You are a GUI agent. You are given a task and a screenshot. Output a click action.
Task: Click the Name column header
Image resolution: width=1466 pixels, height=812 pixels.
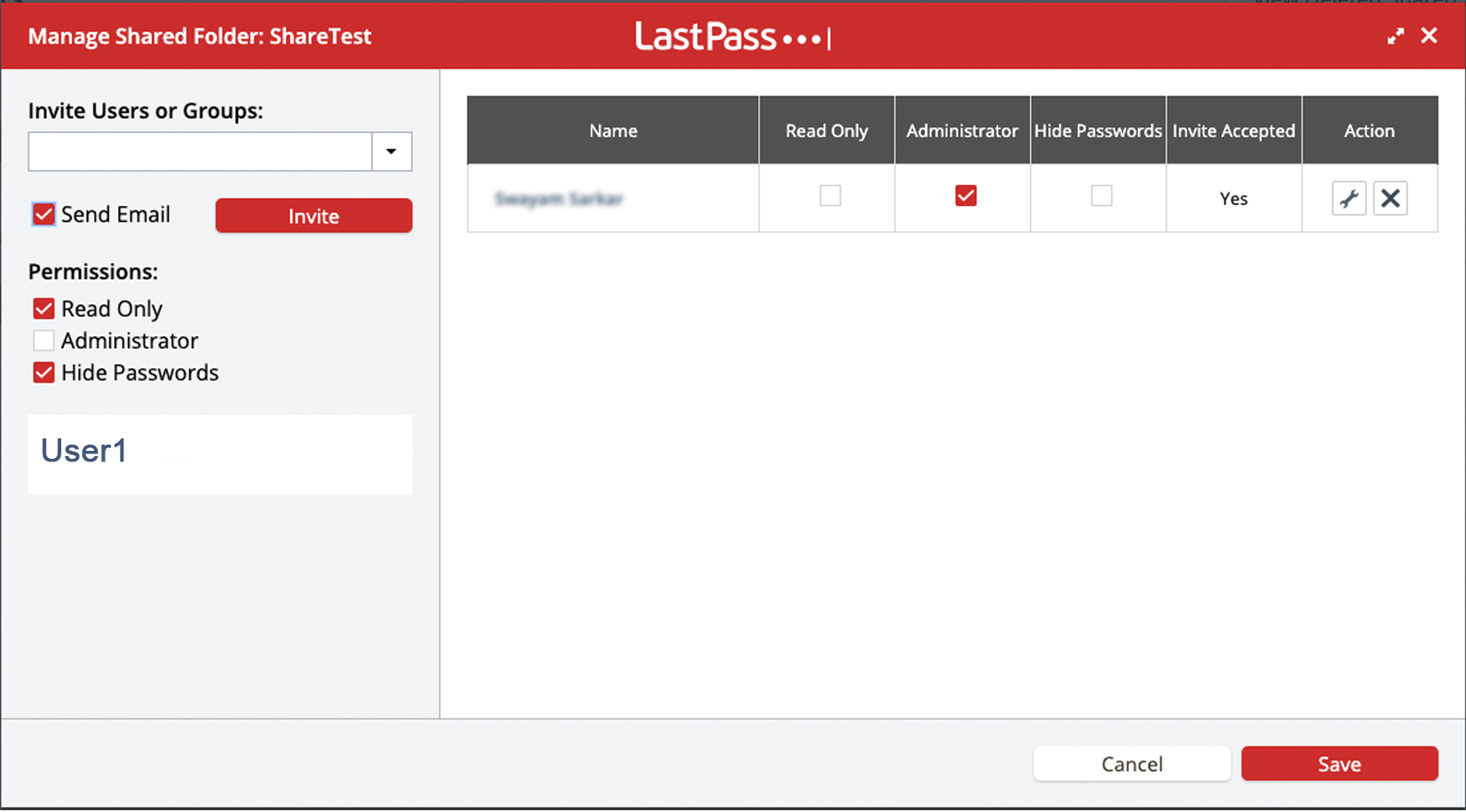tap(614, 130)
